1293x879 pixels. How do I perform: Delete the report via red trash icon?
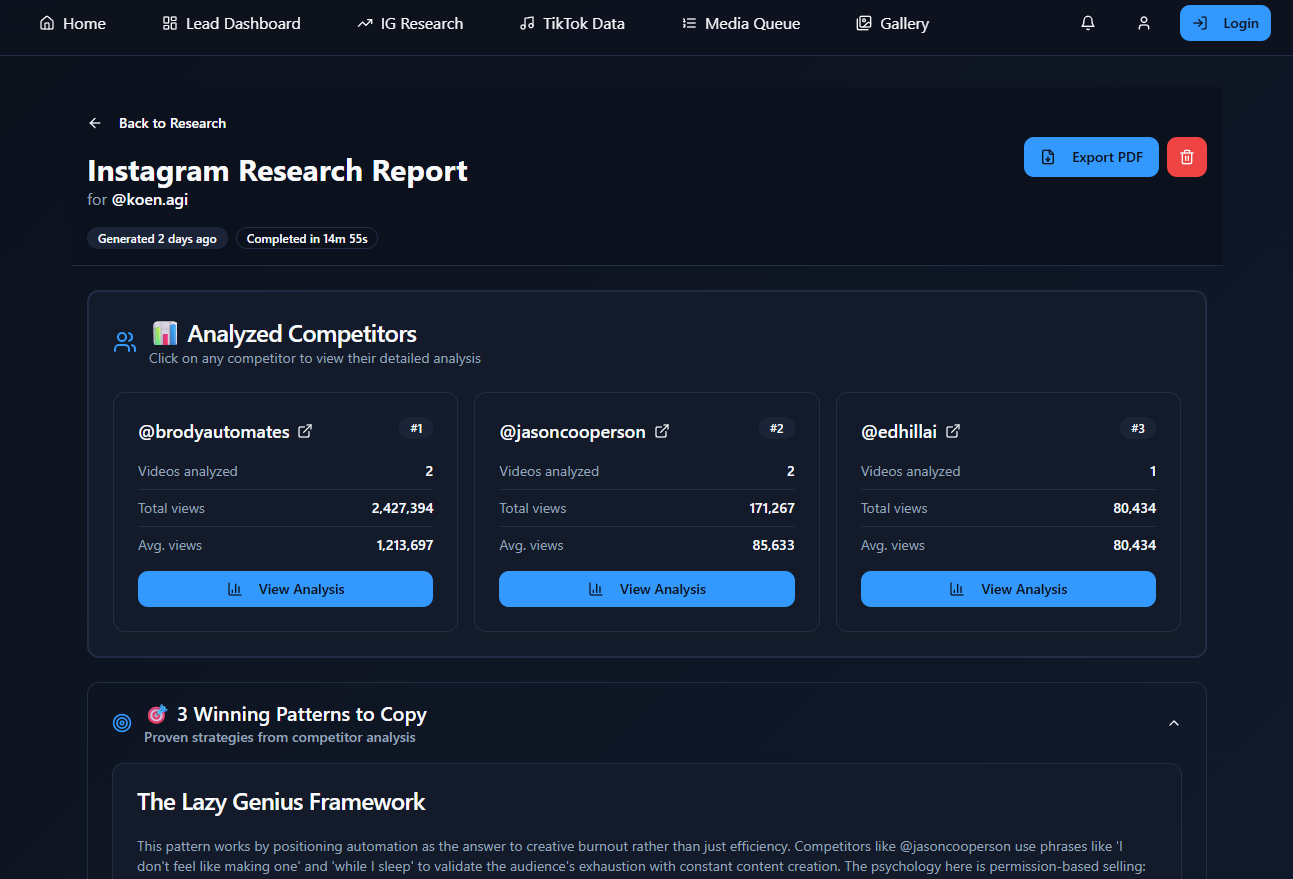(x=1186, y=157)
